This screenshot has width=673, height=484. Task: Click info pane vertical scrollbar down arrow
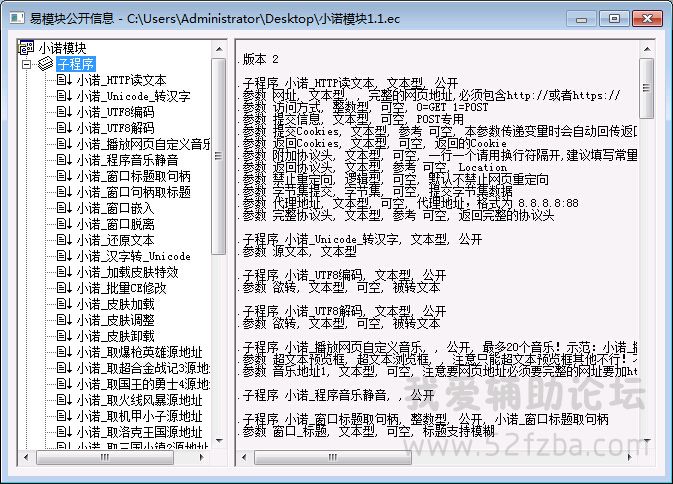(647, 441)
